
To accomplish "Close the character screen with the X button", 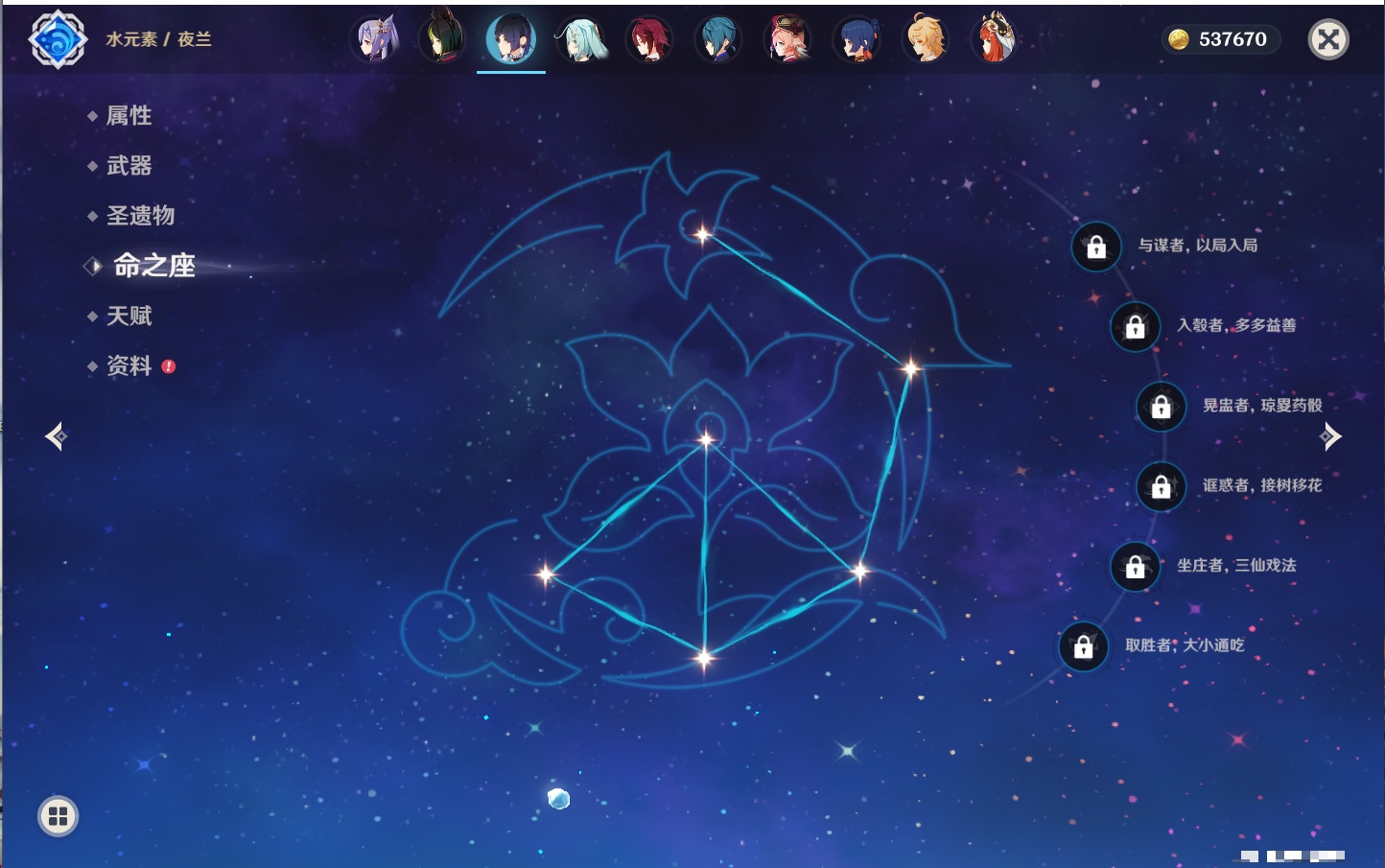I will click(x=1328, y=39).
